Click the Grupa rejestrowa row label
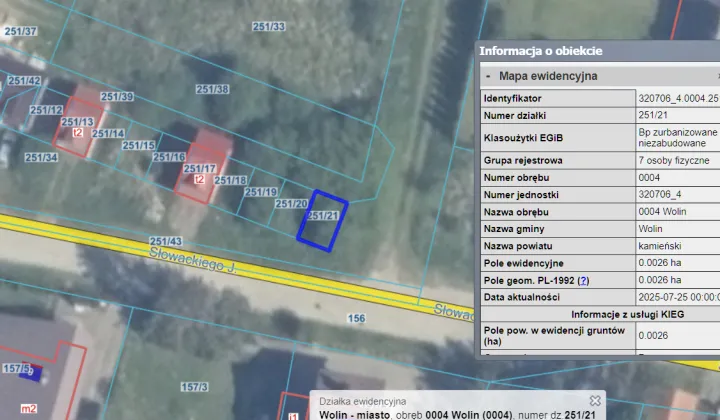 pos(523,161)
